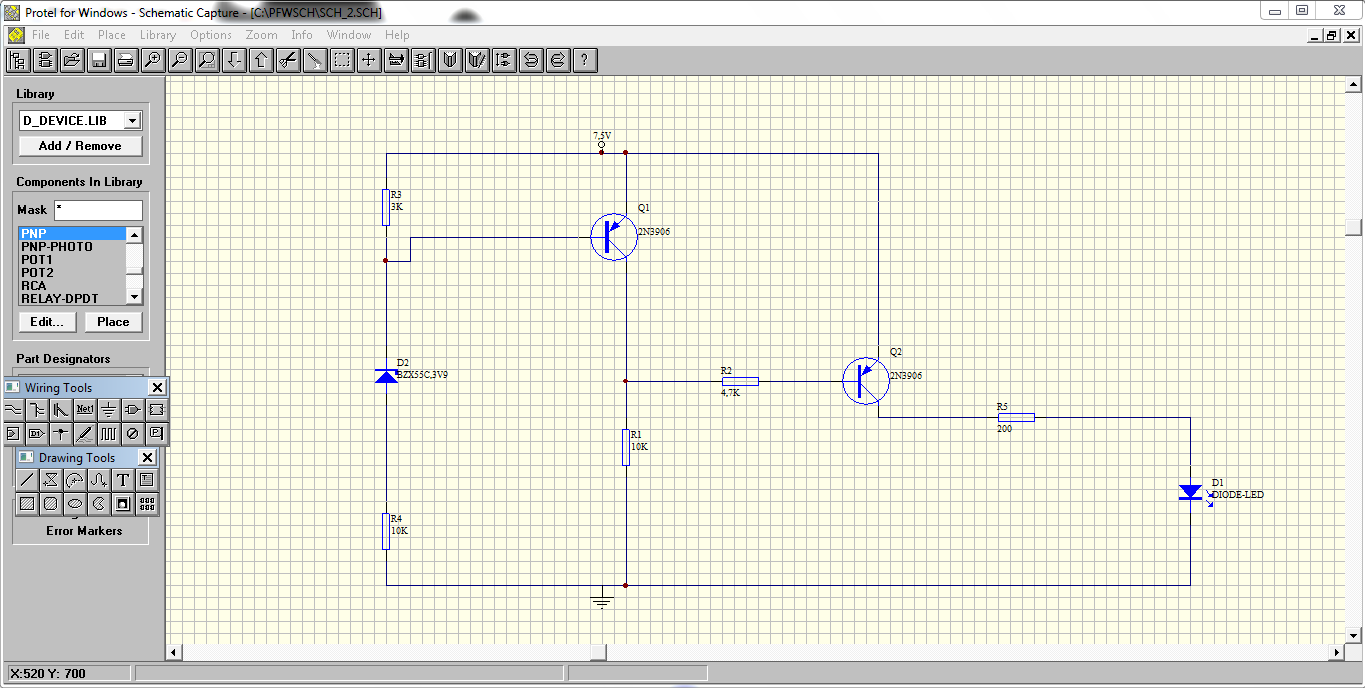This screenshot has height=688, width=1365.
Task: Click the vertical scroll down arrow
Action: click(x=1354, y=636)
